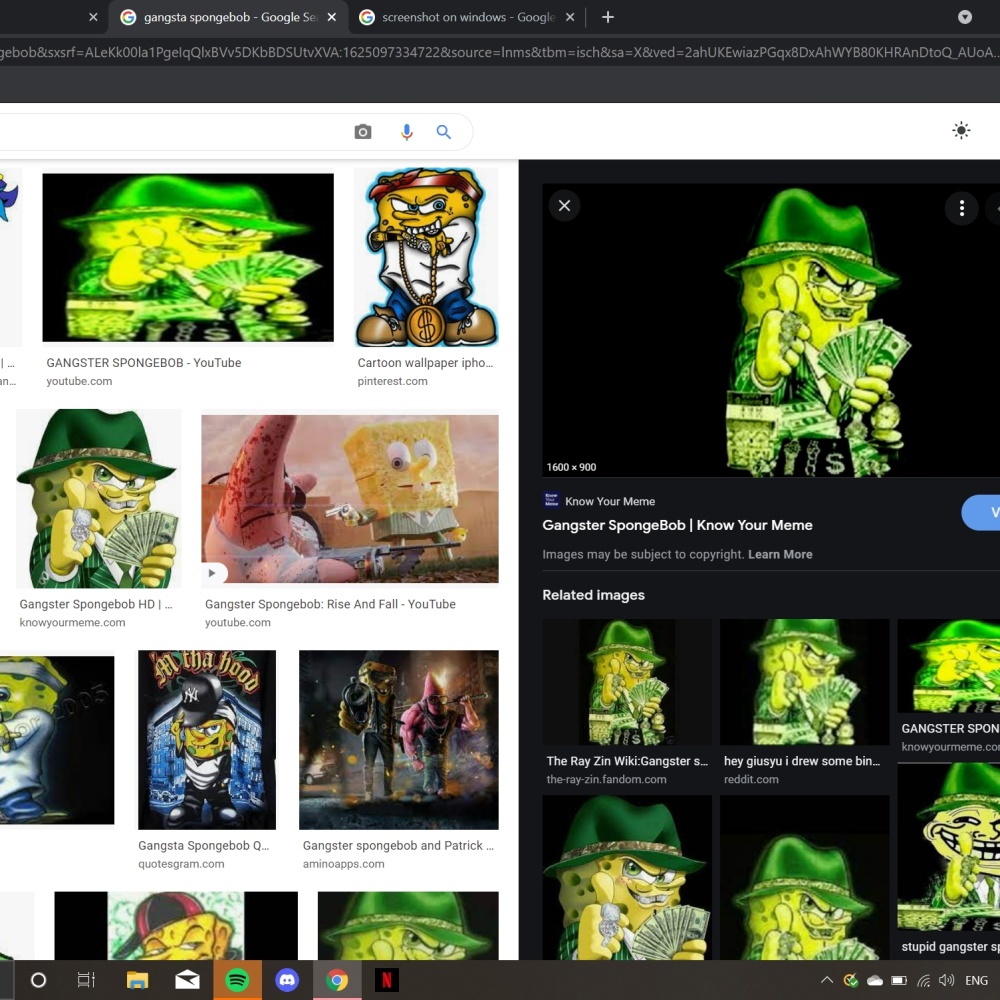Click the large previewed SpongeBob image
The image size is (1000, 1000).
[771, 330]
